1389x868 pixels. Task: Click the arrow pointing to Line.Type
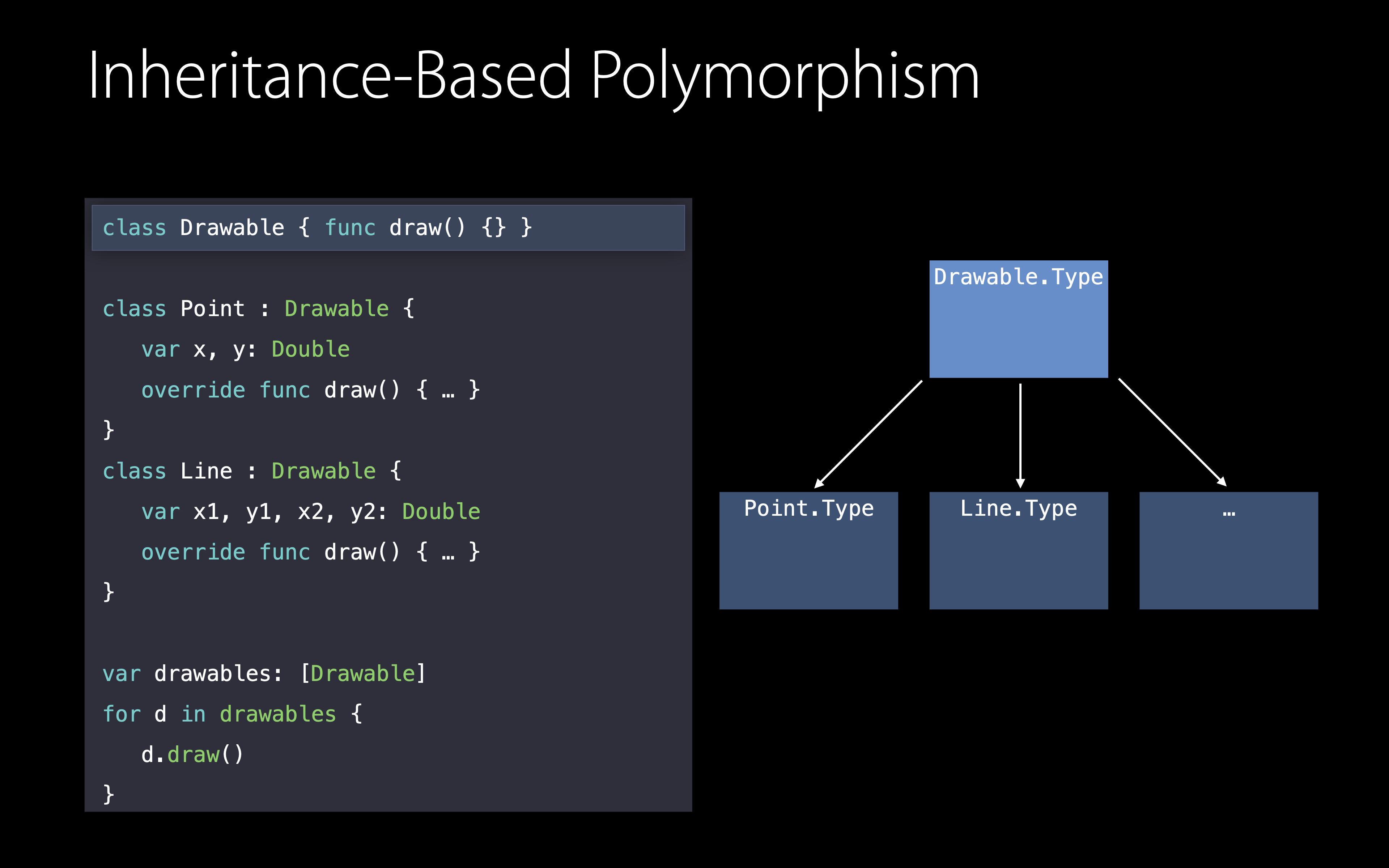click(1020, 436)
